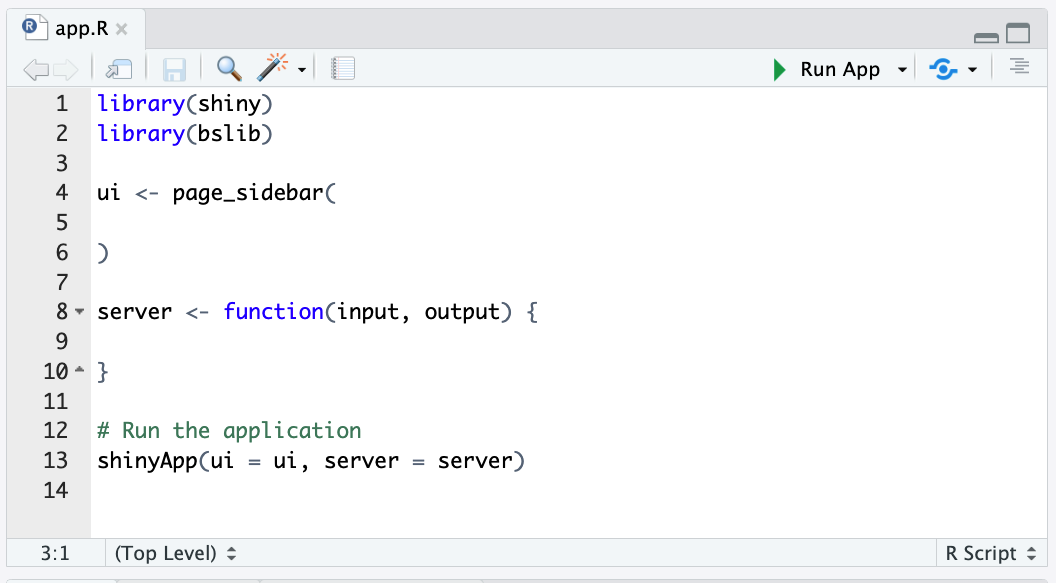Open the (Top Level) scope selector
1056x583 pixels.
(175, 553)
